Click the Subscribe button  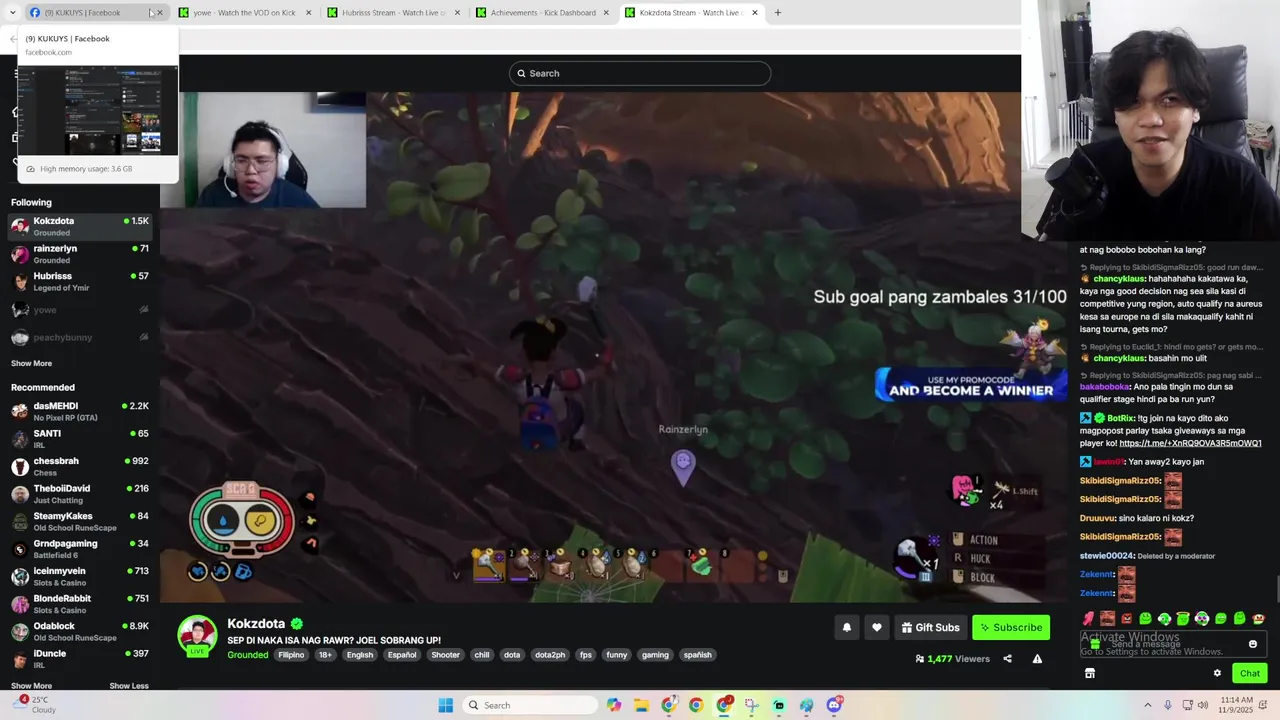pos(1011,627)
